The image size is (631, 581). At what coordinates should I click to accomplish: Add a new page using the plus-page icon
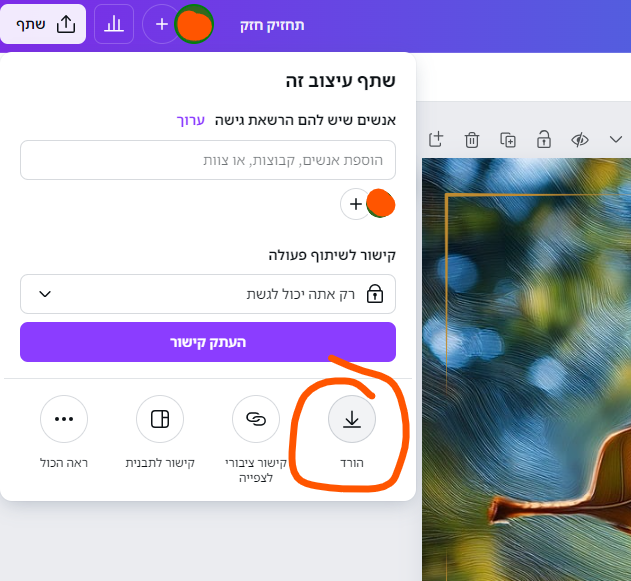tap(436, 140)
